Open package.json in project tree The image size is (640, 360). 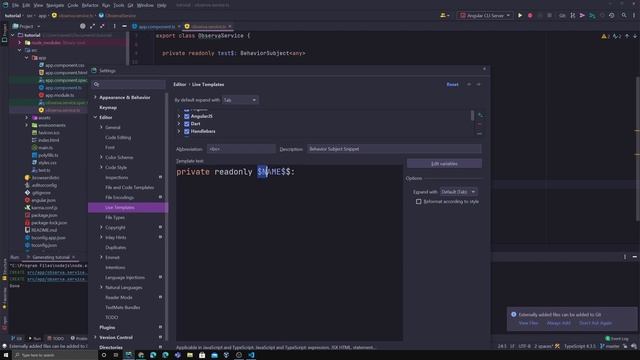pyautogui.click(x=44, y=216)
